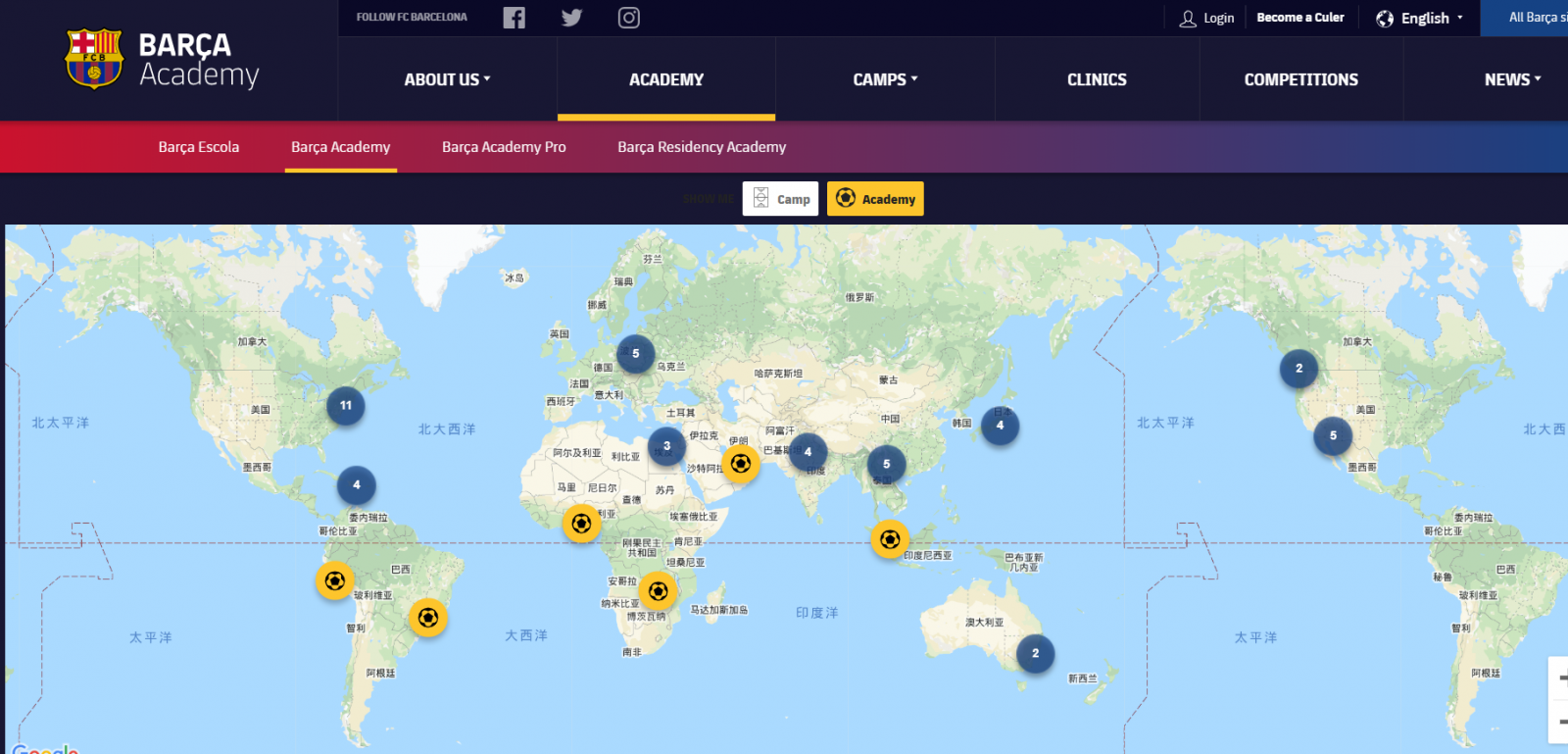Viewport: 1568px width, 754px height.
Task: Go to the CLINICS main menu item
Action: (1097, 79)
